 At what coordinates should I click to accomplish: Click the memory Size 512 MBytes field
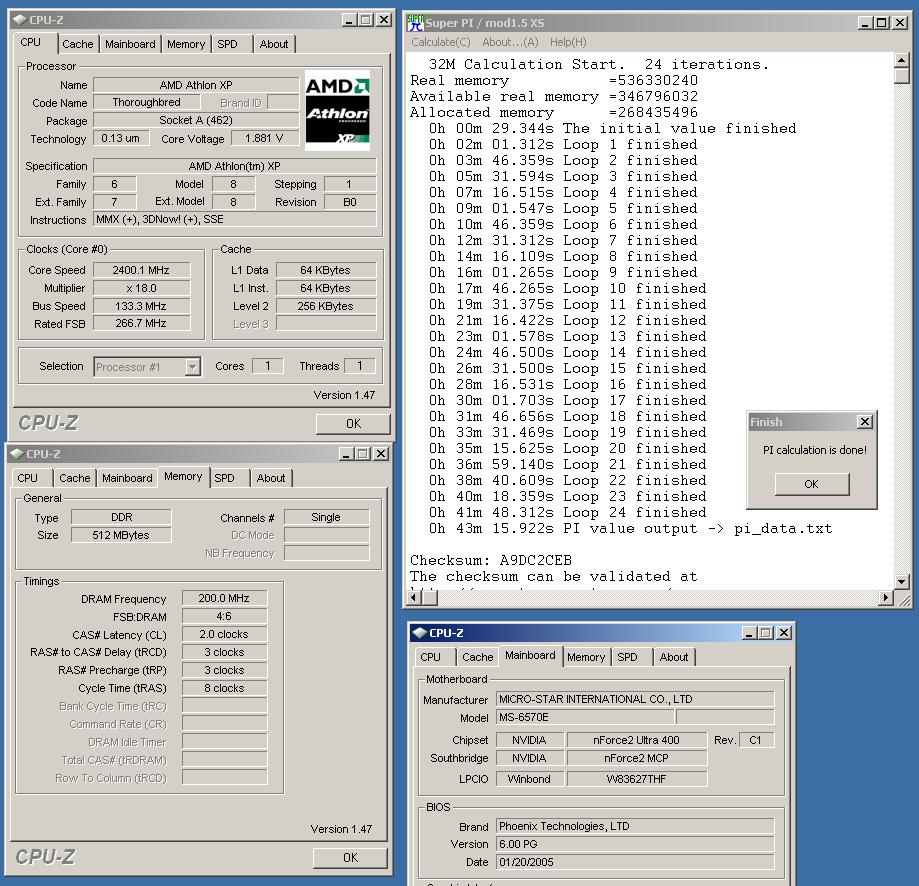coord(121,535)
